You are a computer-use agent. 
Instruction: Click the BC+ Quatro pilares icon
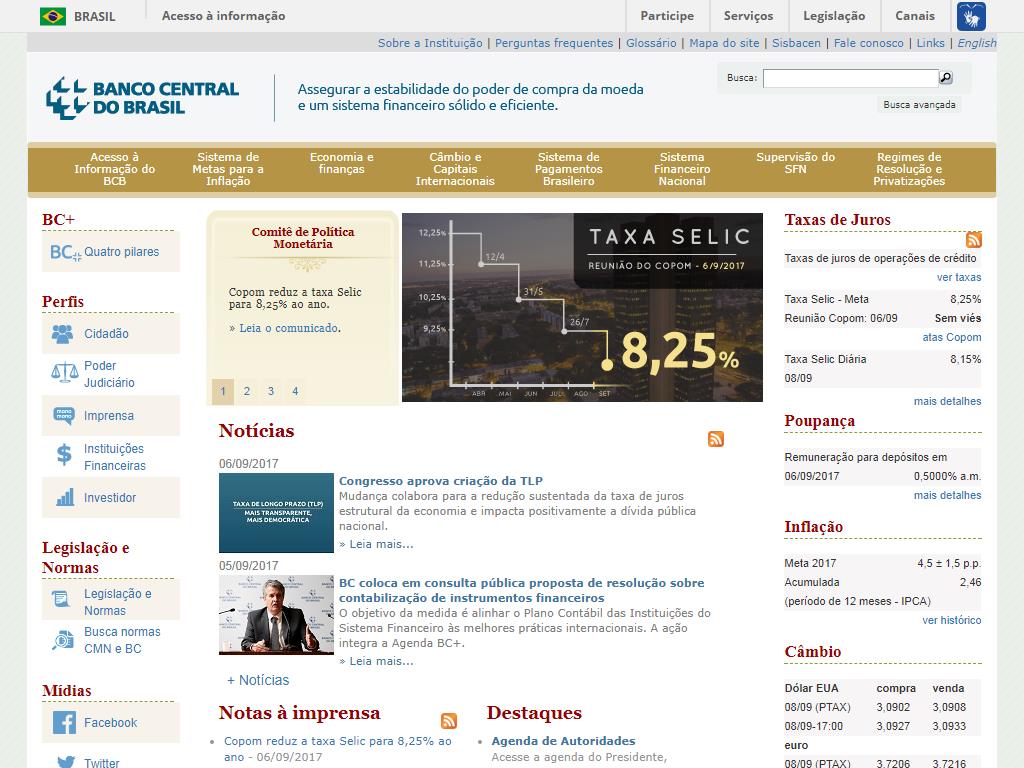[65, 252]
